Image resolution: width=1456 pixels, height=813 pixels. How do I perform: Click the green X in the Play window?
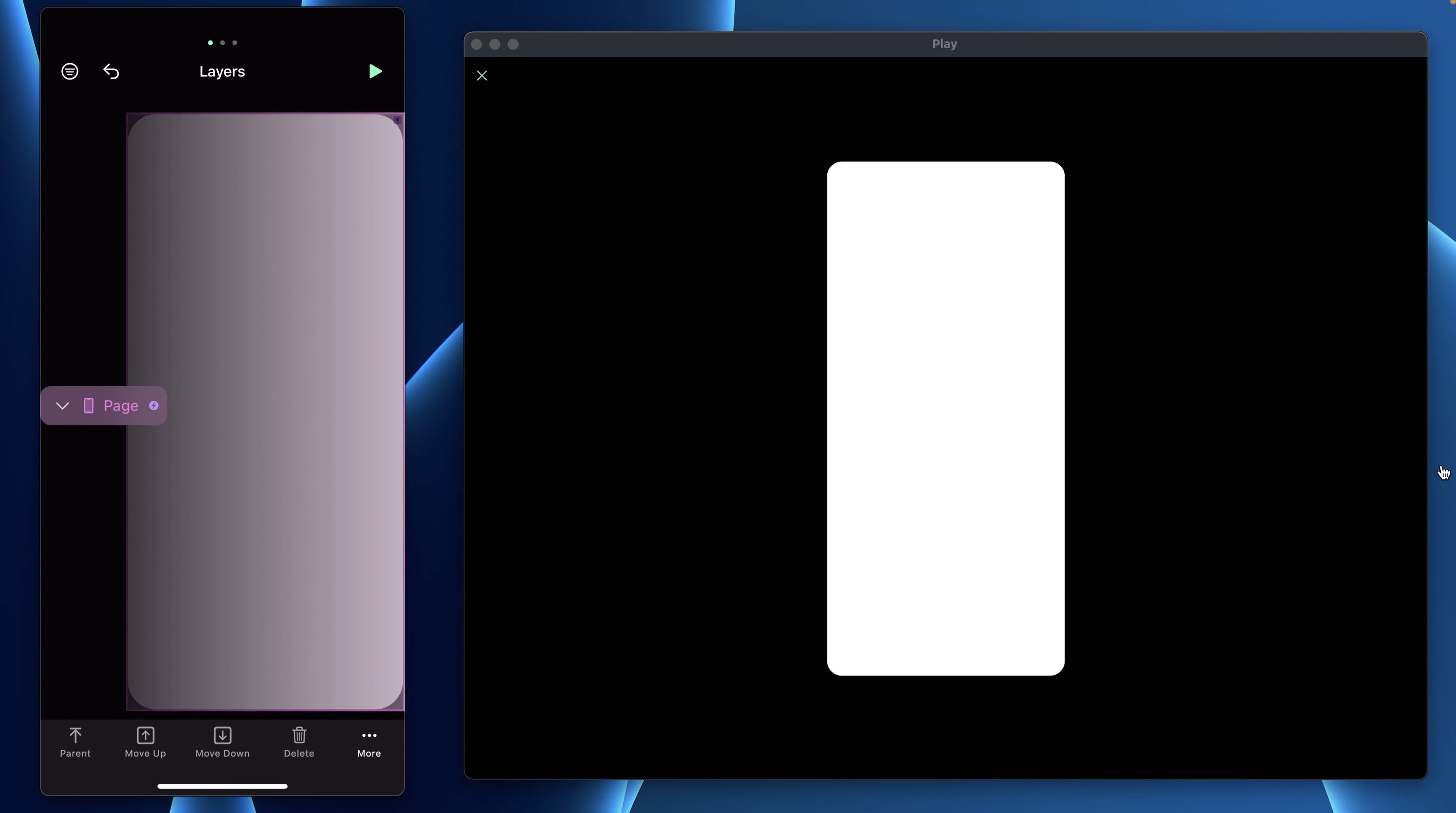pos(482,76)
